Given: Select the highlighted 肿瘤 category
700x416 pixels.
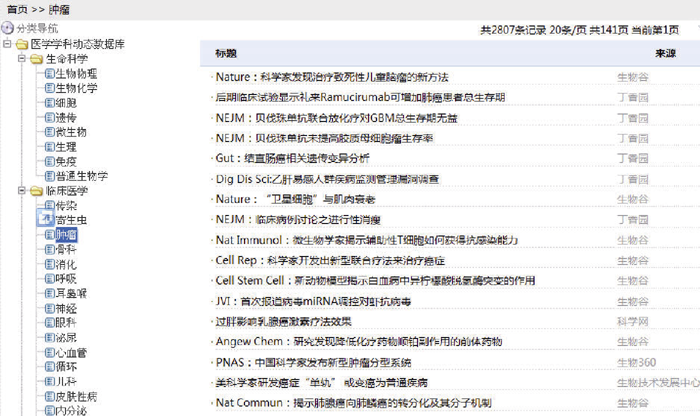Looking at the screenshot, I should coord(66,234).
